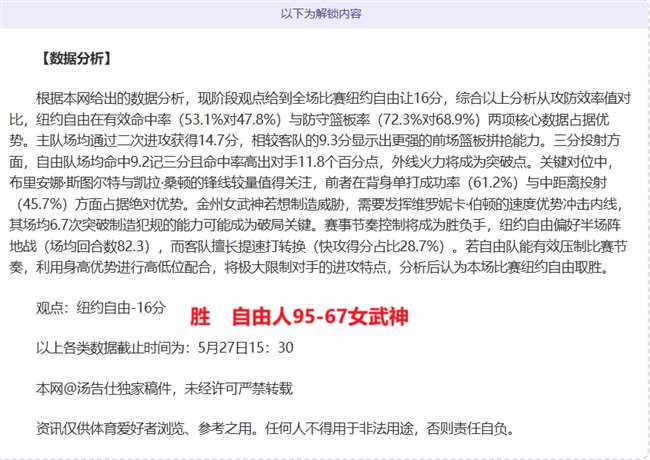
Task: Click paragraph line starting '（45.7%）方面占据绝对优势'
Action: [x=319, y=204]
